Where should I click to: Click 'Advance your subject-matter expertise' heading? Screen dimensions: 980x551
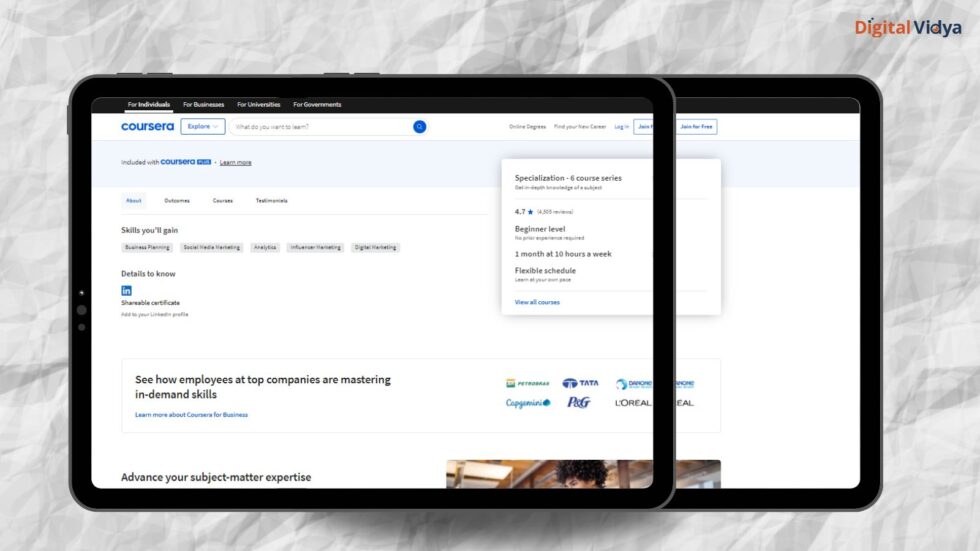tap(216, 477)
